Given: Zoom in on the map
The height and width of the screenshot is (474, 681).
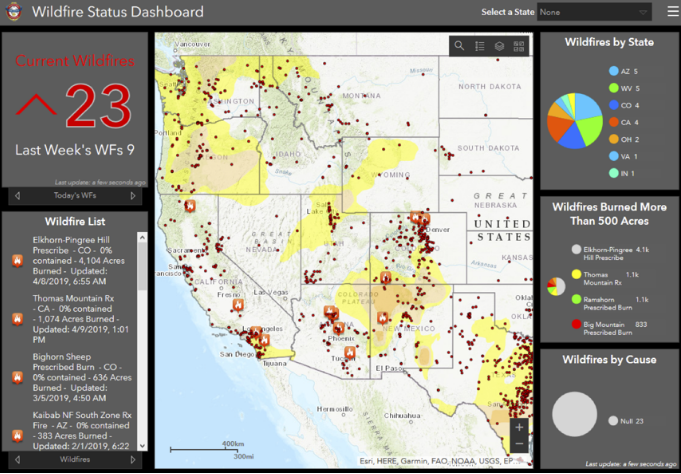Looking at the screenshot, I should pyautogui.click(x=519, y=427).
